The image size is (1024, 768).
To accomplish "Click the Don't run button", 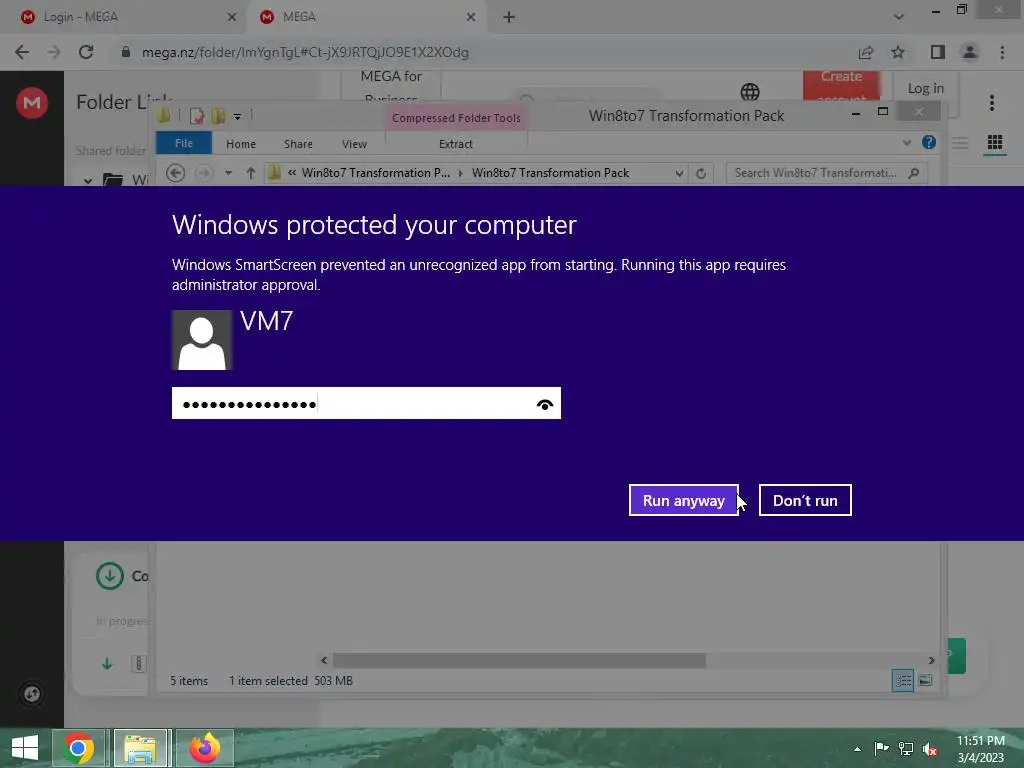I will click(x=805, y=500).
